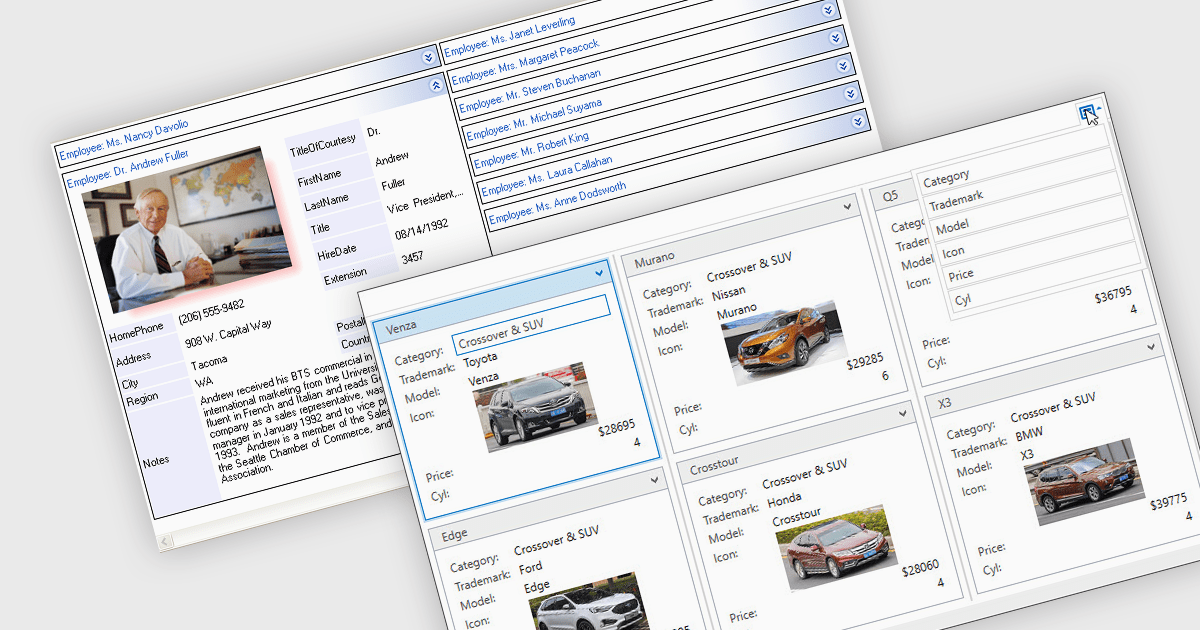Collapse Dr. Andrew Fuller employee card

coord(434,86)
